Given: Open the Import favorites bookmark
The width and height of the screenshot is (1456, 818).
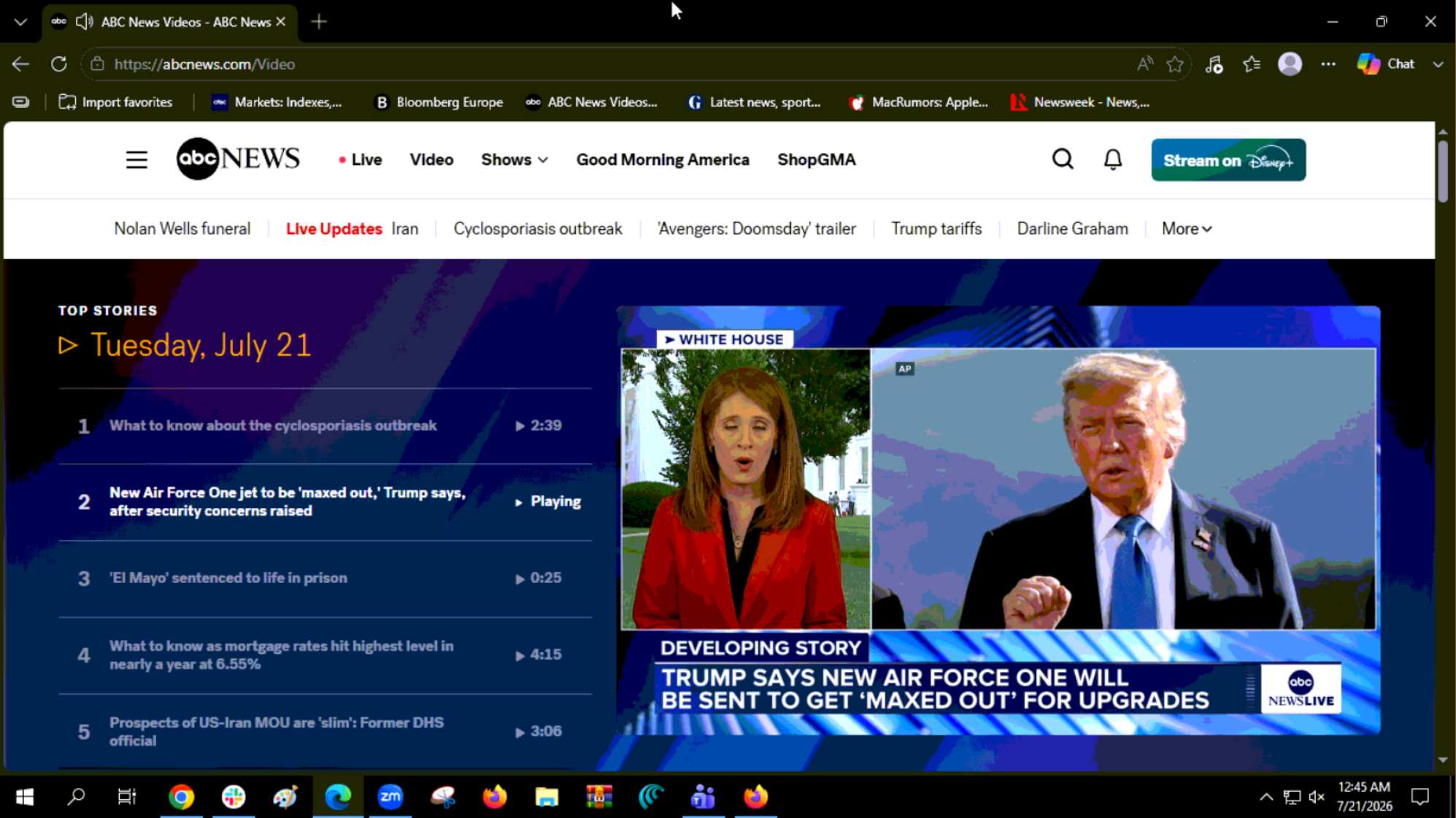Looking at the screenshot, I should click(115, 102).
